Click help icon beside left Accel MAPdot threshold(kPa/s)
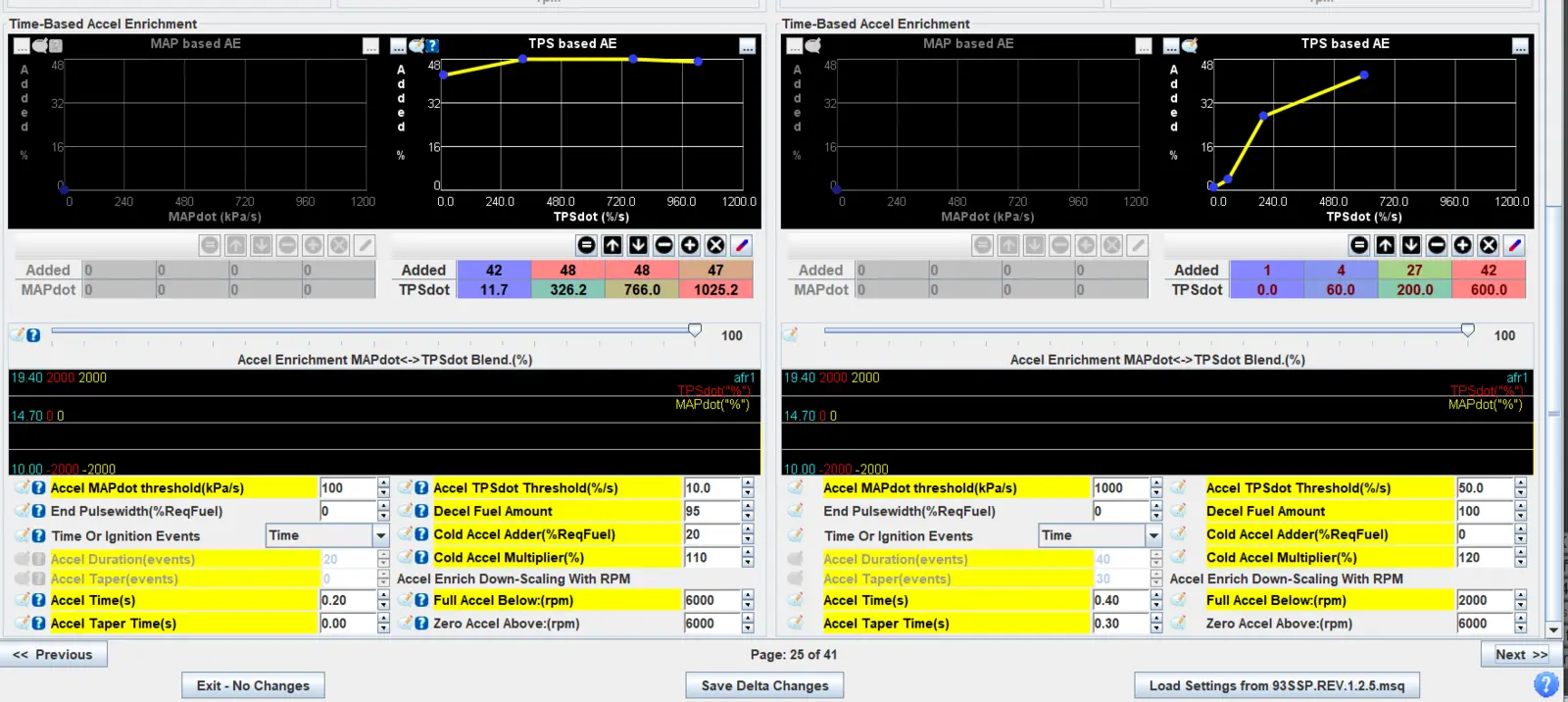The image size is (1568, 702). click(38, 487)
